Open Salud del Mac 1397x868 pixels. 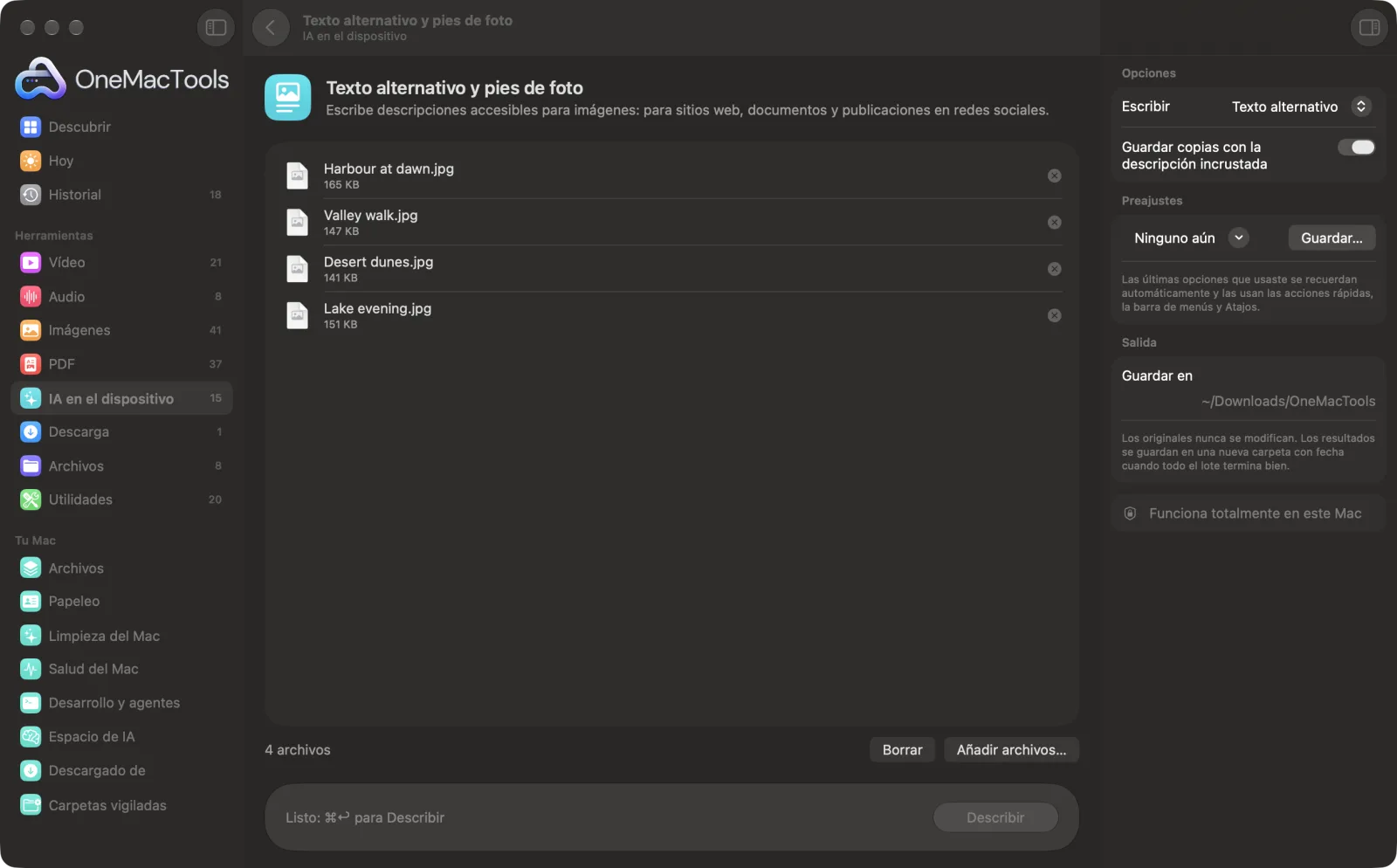pos(121,670)
